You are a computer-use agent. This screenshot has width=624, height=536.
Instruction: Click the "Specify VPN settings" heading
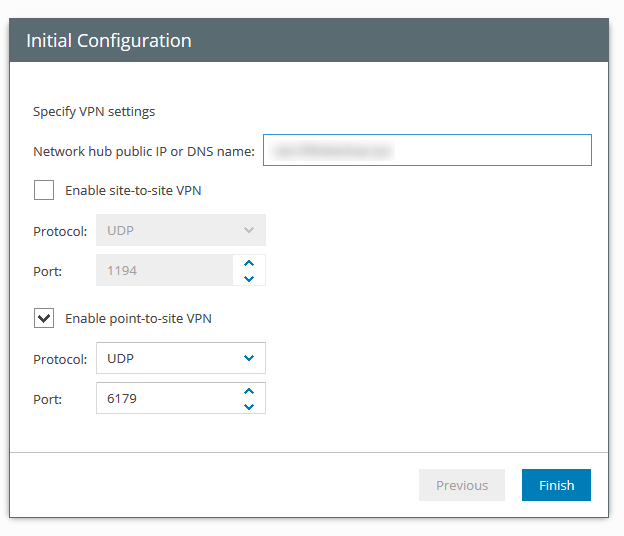(x=94, y=112)
